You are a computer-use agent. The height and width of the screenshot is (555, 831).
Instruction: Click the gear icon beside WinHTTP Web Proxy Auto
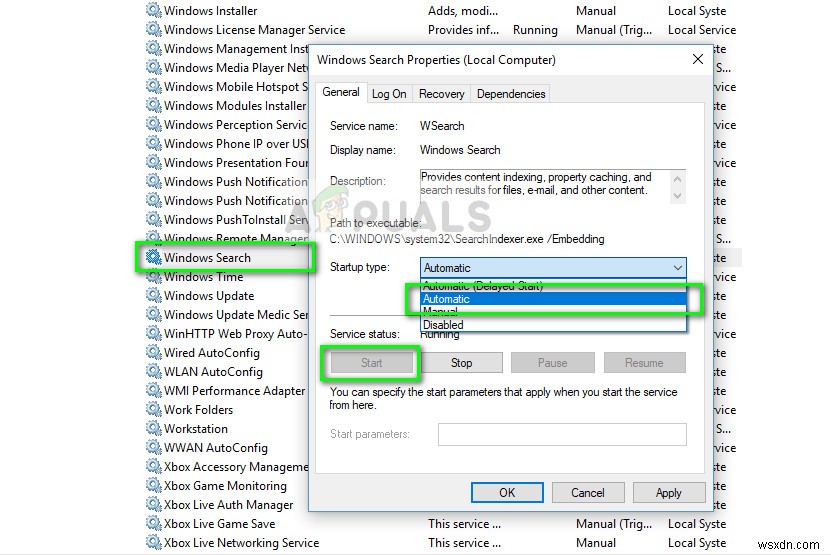point(154,333)
